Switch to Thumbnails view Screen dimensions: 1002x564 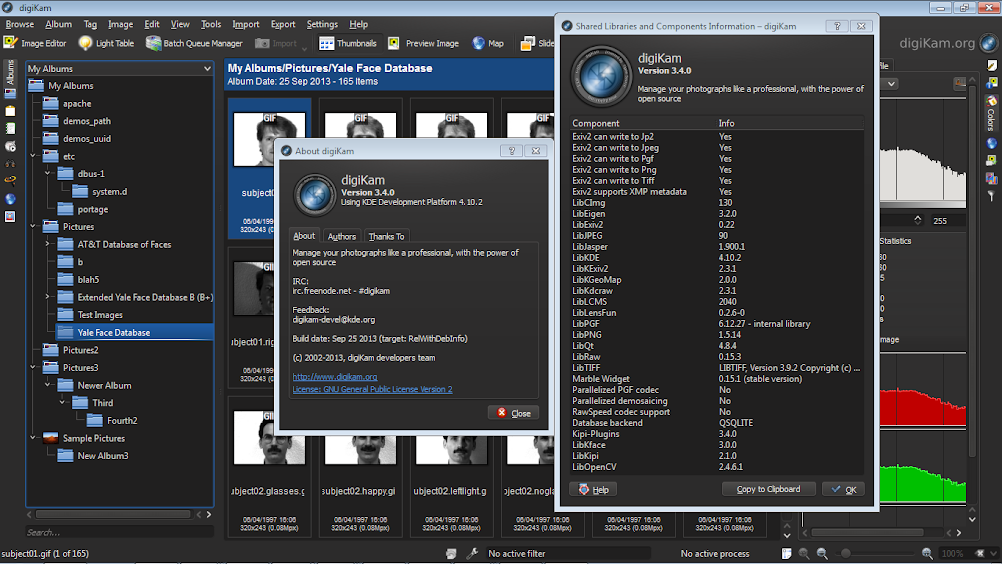tap(348, 43)
